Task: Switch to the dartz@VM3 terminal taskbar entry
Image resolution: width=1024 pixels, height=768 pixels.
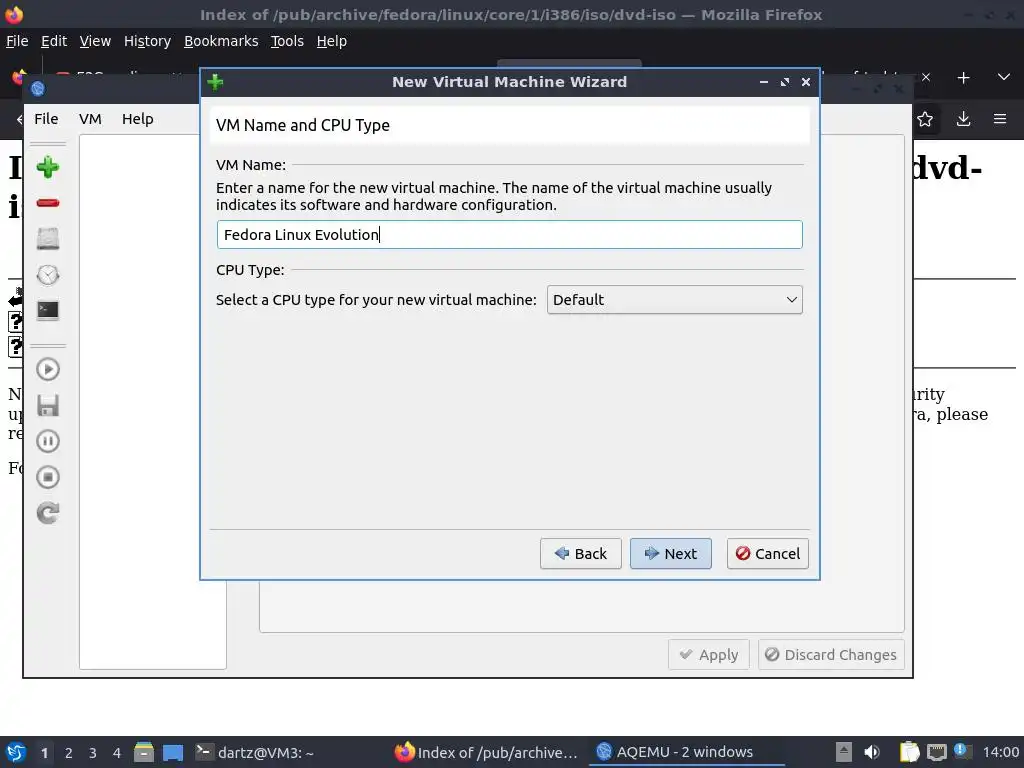Action: (x=255, y=752)
